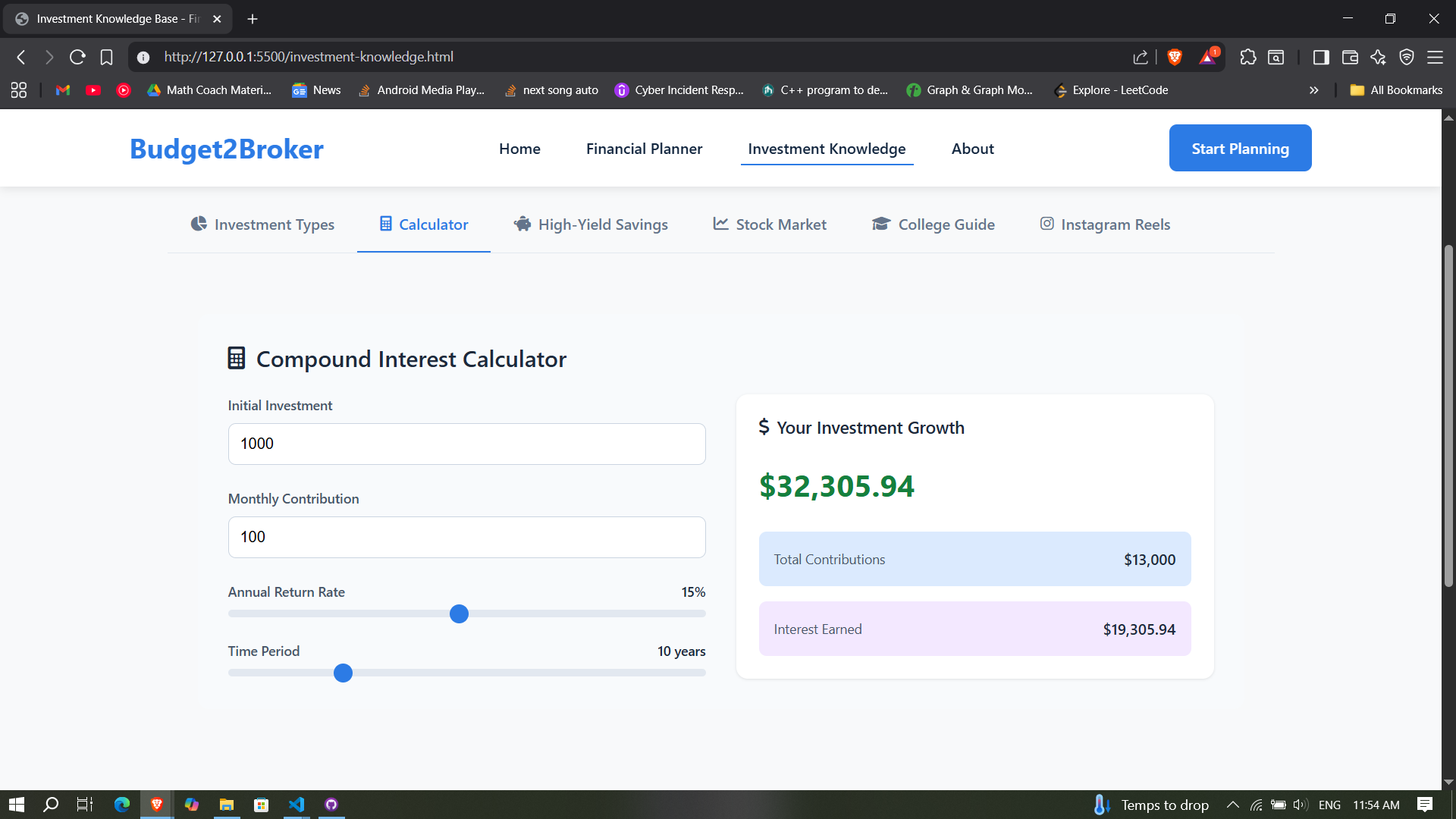Reload the page with refresh icon
The width and height of the screenshot is (1456, 819).
coord(77,57)
